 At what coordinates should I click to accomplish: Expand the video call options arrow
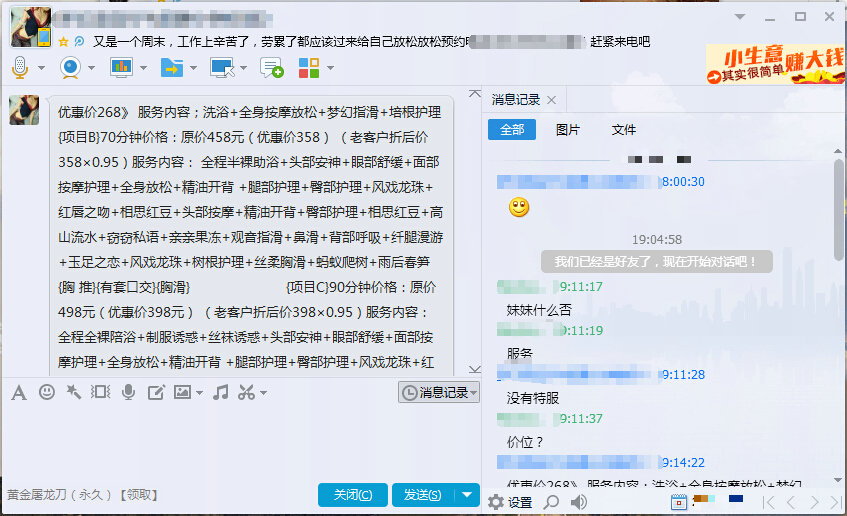click(91, 68)
